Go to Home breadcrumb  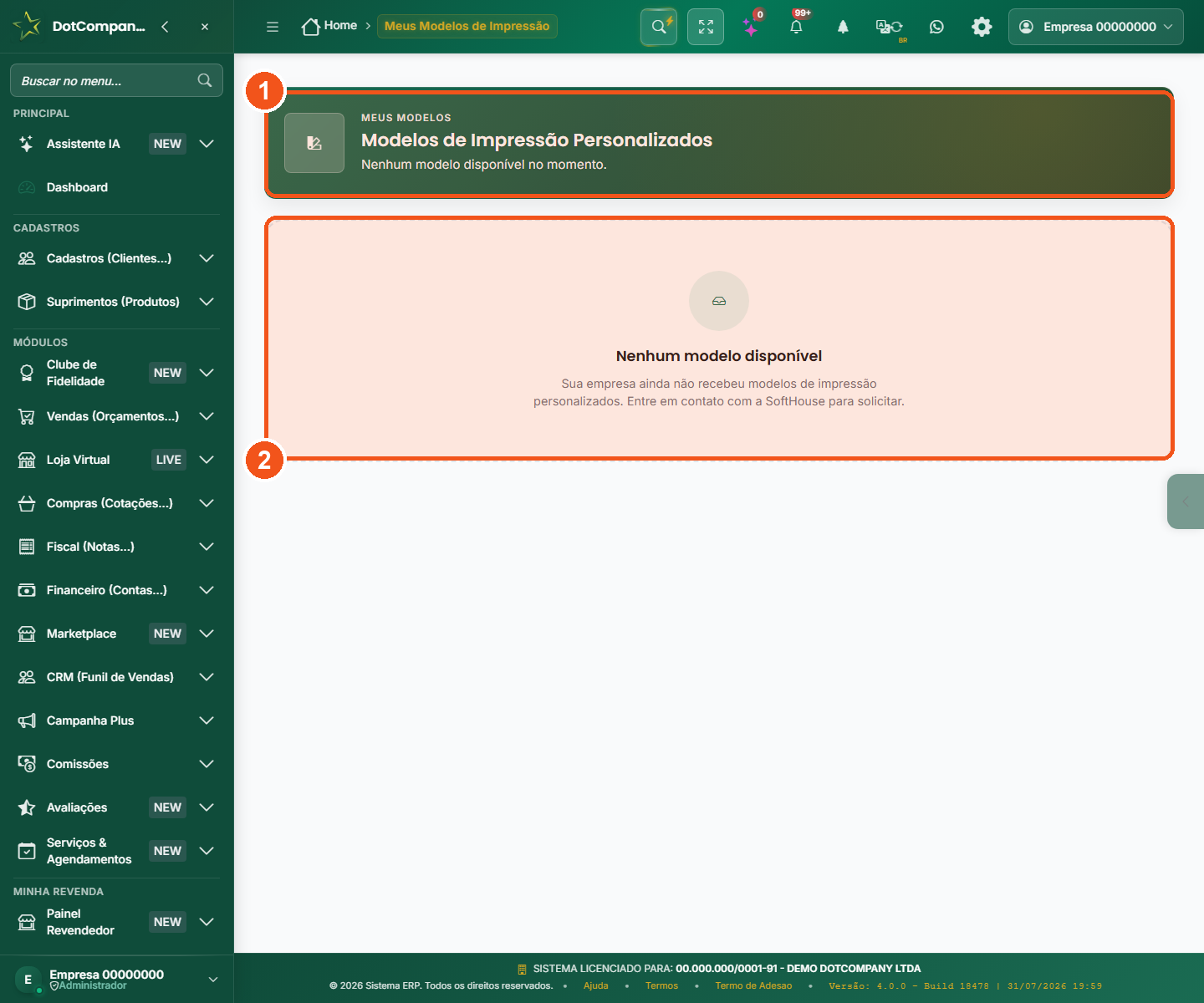[x=329, y=27]
